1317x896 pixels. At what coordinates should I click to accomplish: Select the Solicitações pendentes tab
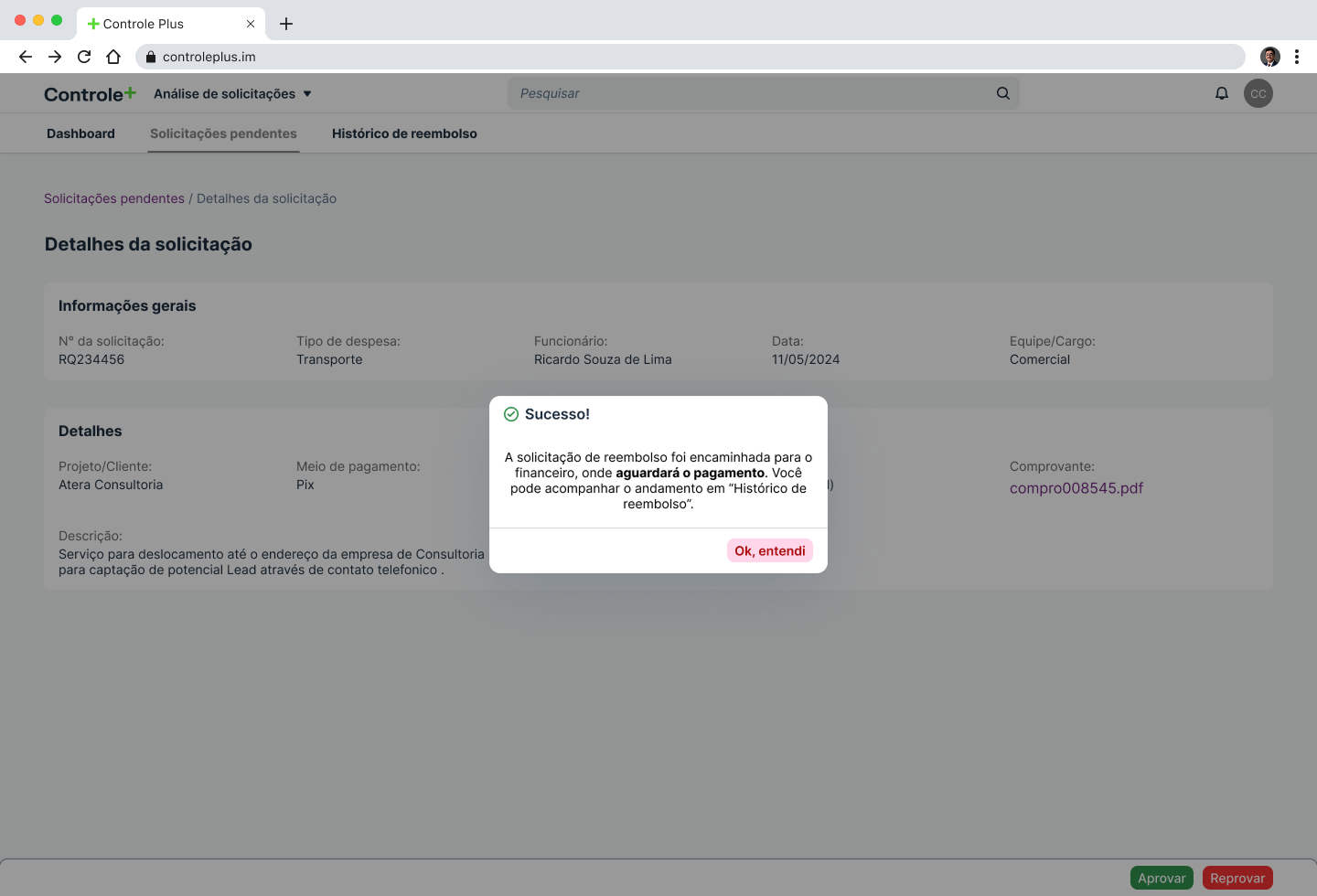pos(223,133)
